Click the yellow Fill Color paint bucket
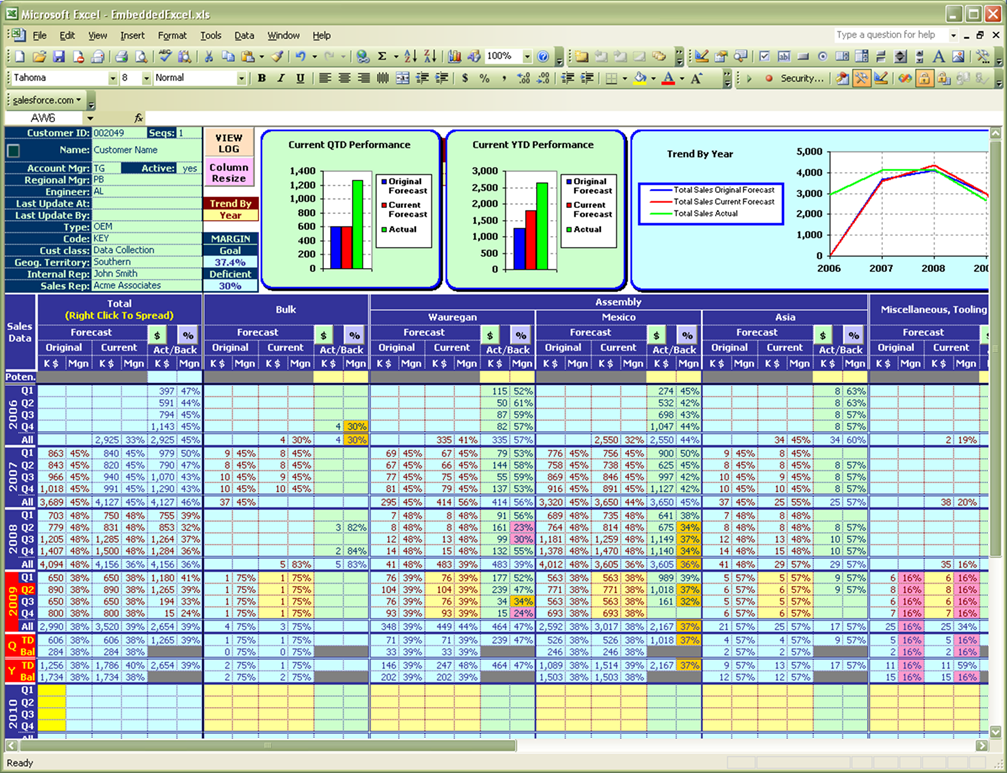Image resolution: width=1007 pixels, height=773 pixels. coord(640,78)
